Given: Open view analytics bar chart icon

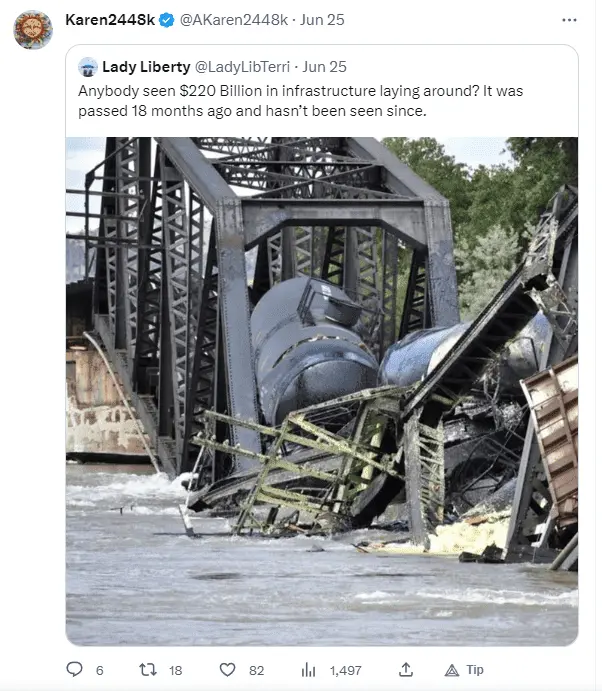Looking at the screenshot, I should coord(308,670).
